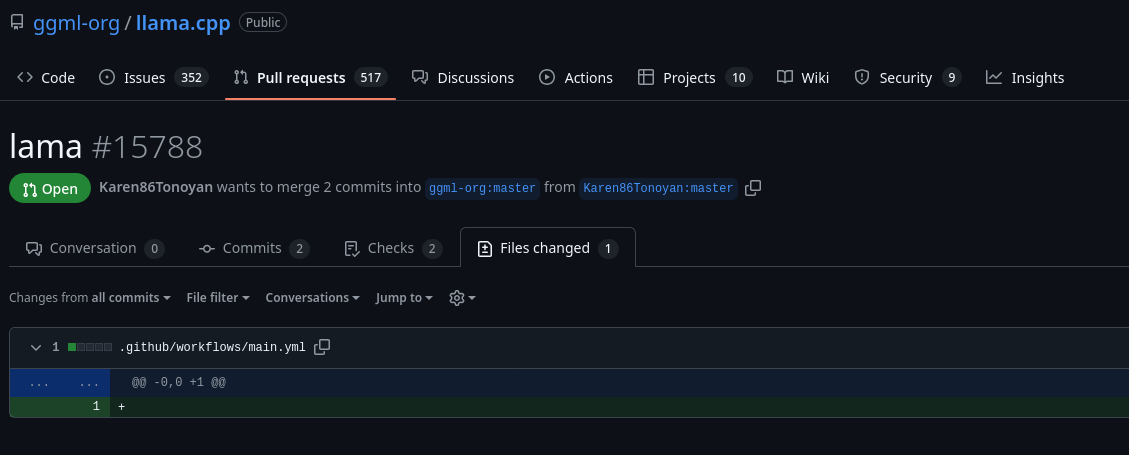Open the Code tab
The height and width of the screenshot is (455, 1129).
coord(46,78)
